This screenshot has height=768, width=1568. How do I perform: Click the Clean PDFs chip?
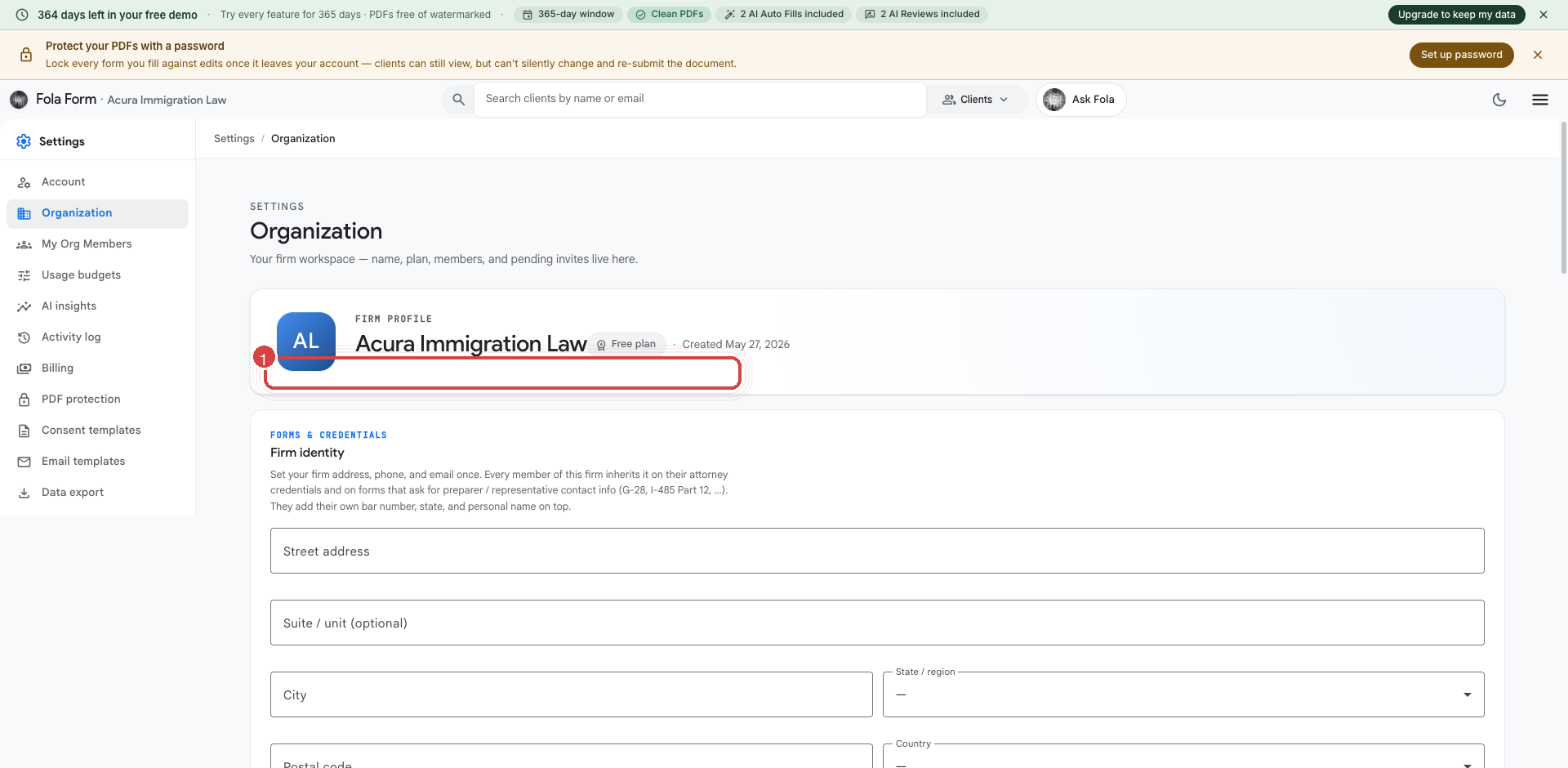coord(669,15)
